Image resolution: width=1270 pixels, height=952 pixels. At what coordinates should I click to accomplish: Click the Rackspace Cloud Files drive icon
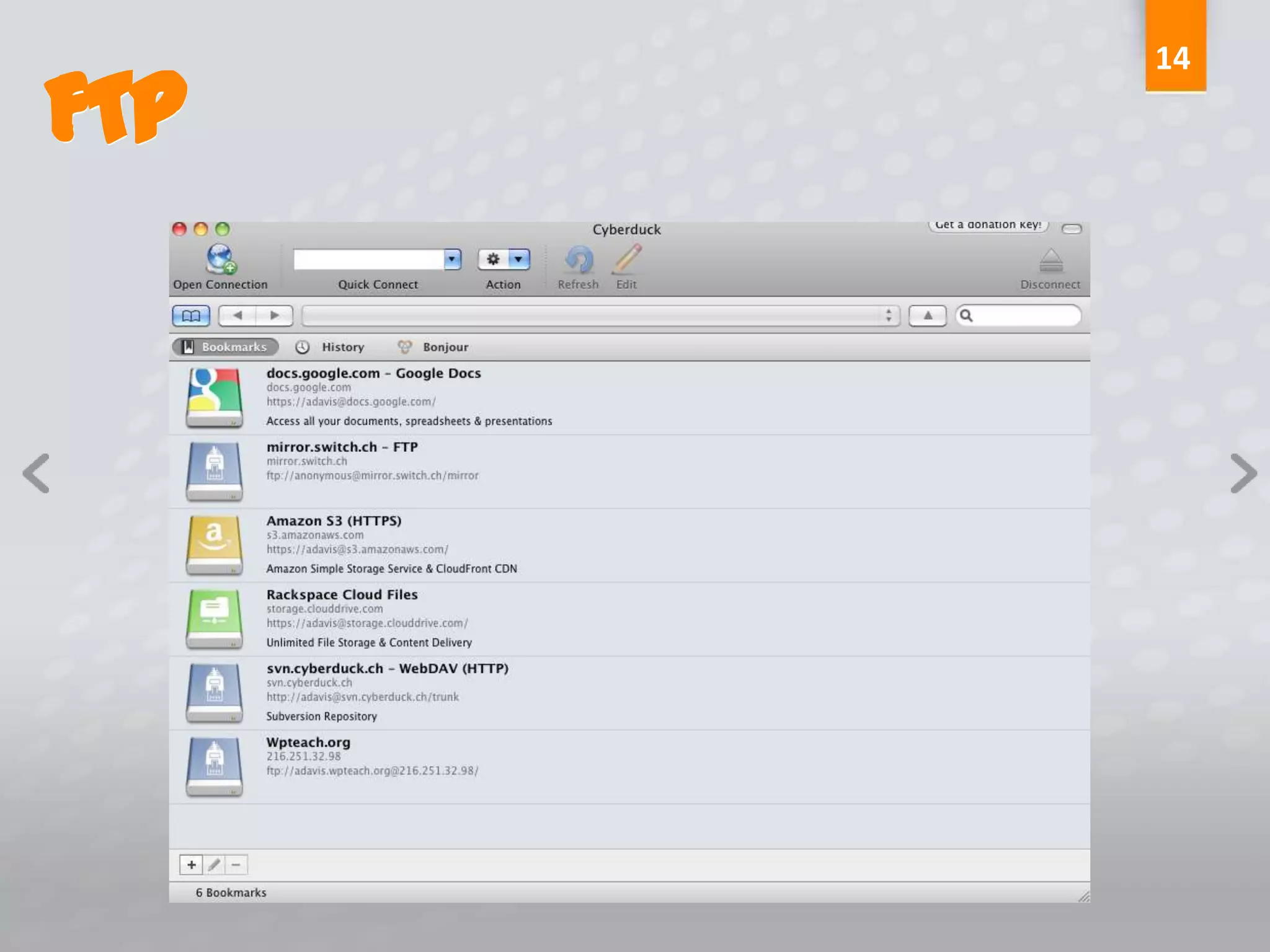coord(215,619)
